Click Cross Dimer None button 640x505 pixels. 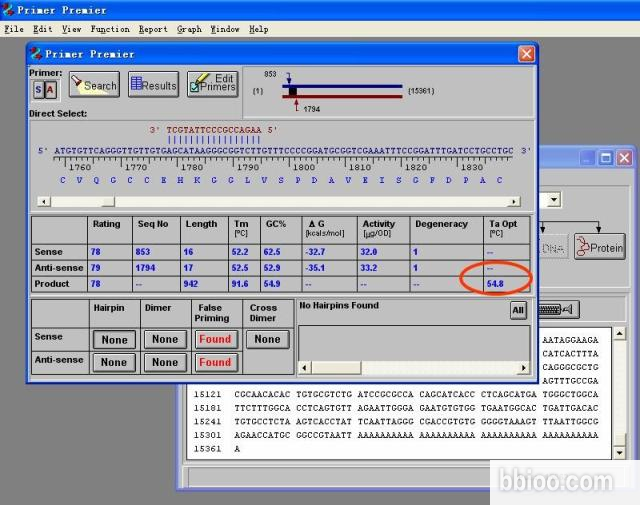point(267,339)
